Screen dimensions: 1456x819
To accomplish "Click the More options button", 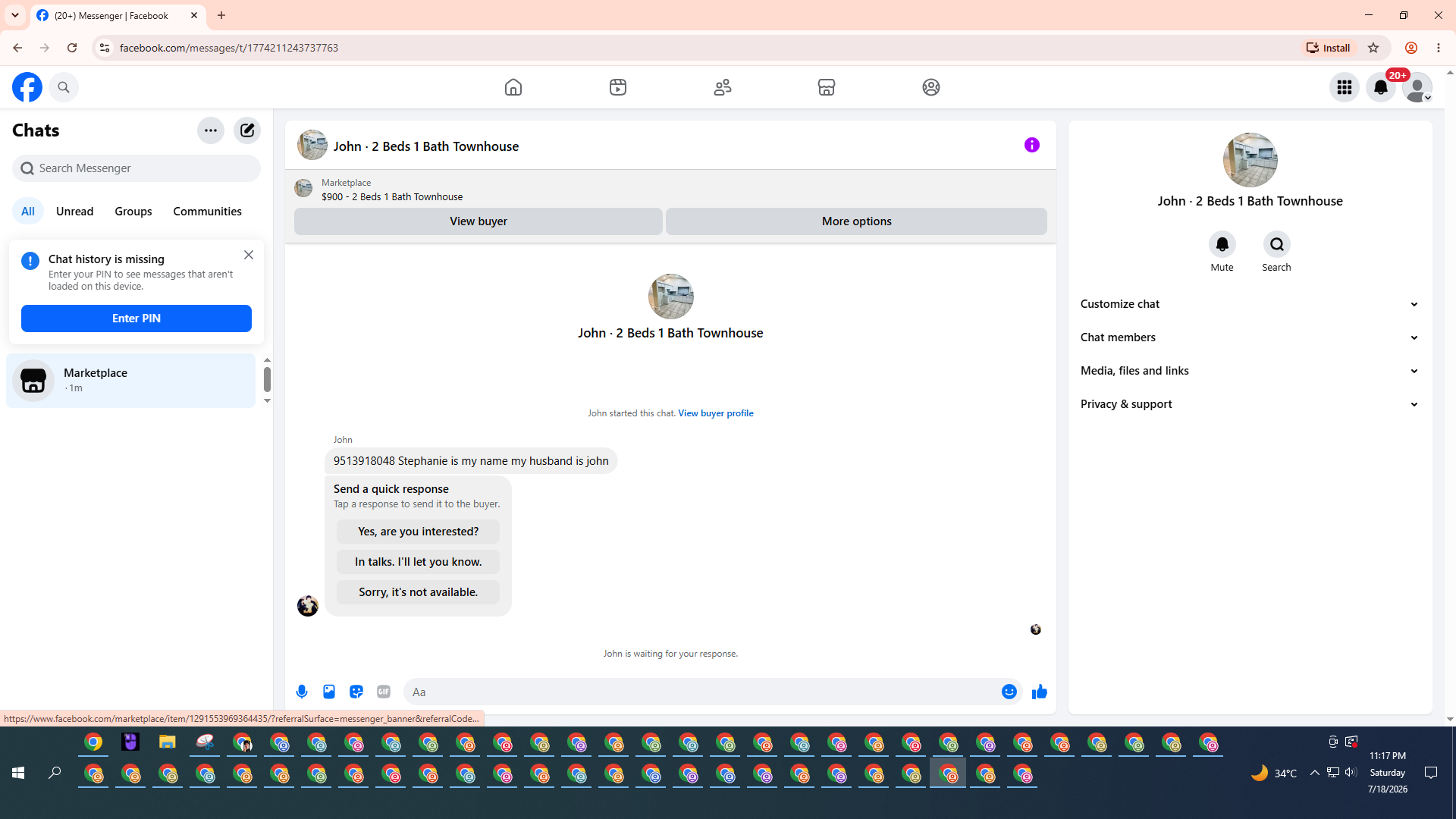I will tap(857, 221).
